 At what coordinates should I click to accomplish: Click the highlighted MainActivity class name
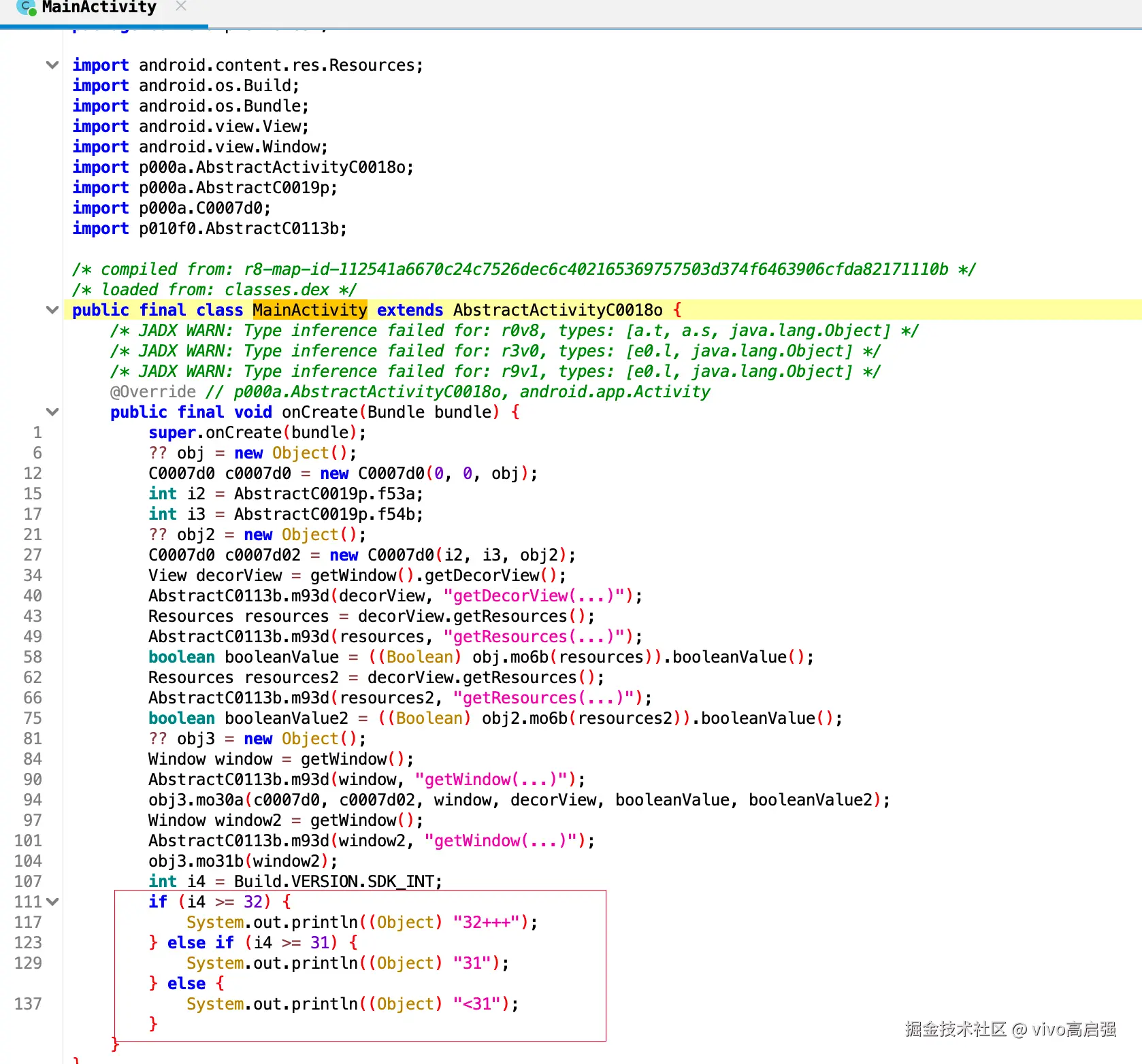pos(310,310)
